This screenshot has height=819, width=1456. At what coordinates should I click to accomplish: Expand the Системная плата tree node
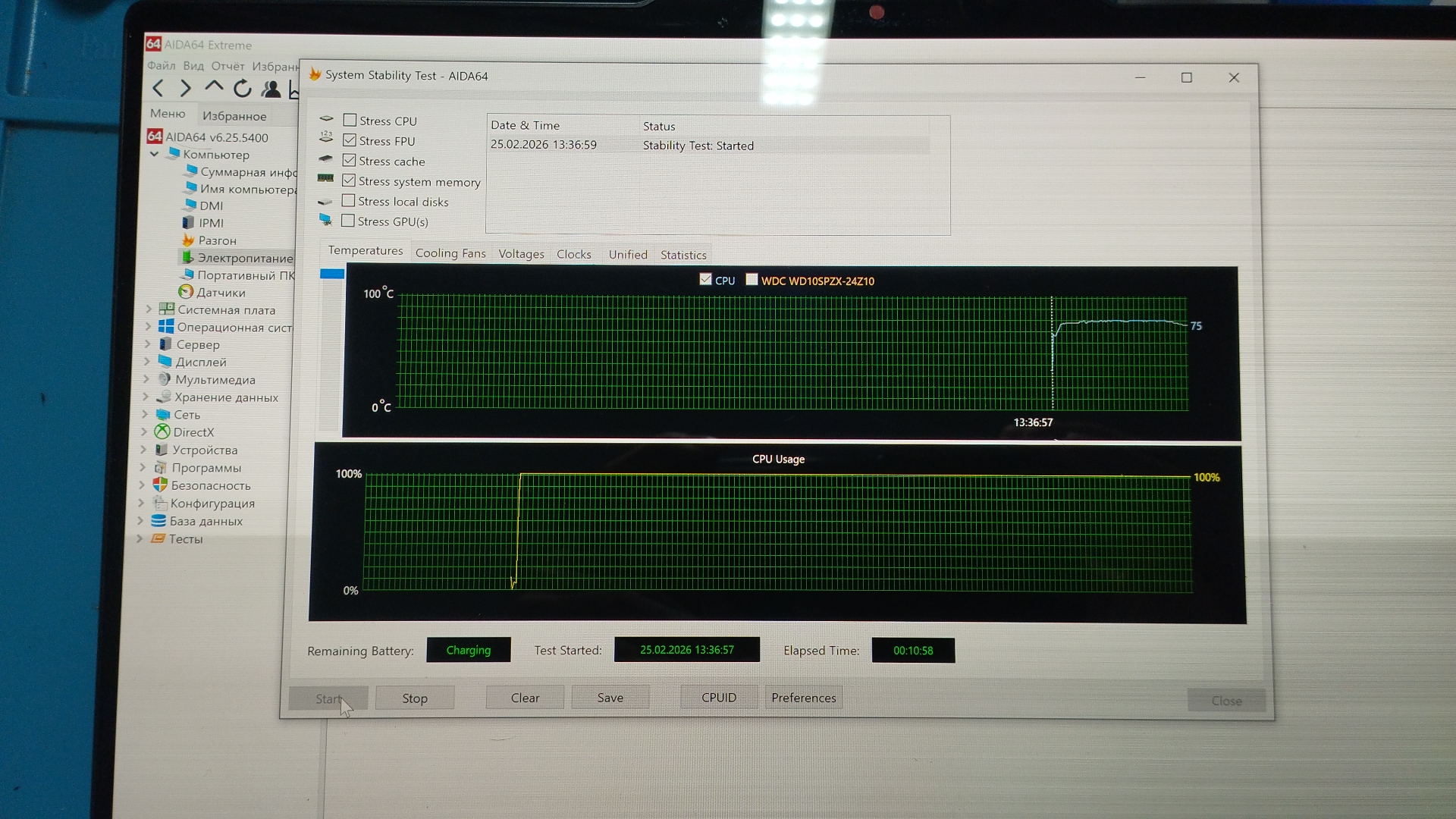[149, 309]
